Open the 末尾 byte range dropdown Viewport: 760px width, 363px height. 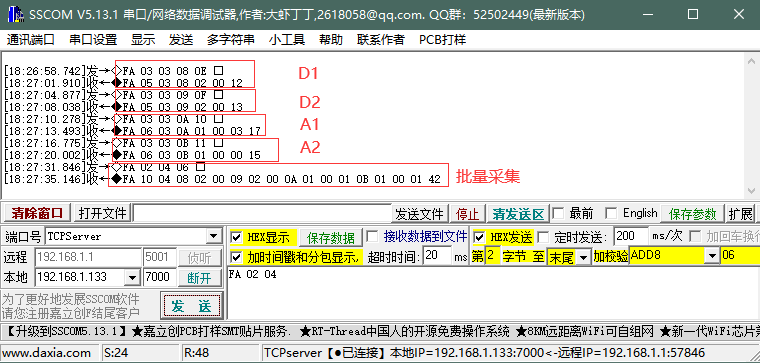[x=584, y=256]
